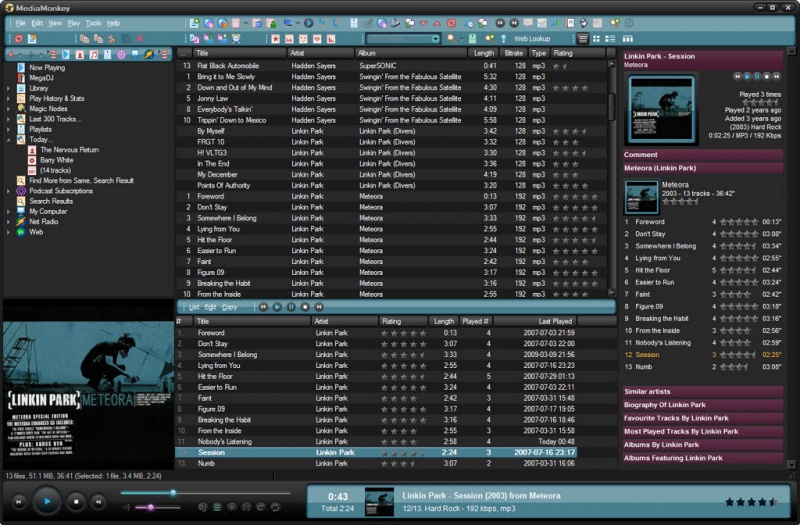Click the large Play button in player
The width and height of the screenshot is (800, 525).
click(x=47, y=502)
